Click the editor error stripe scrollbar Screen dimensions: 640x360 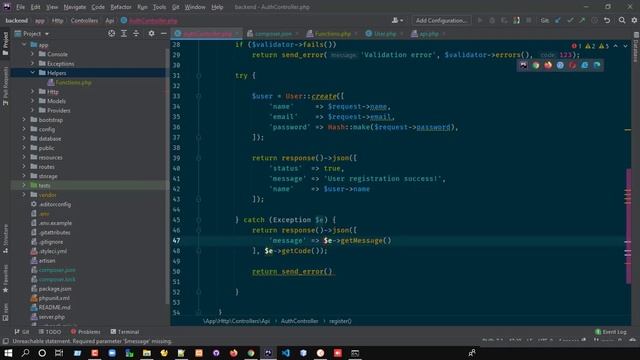628,184
